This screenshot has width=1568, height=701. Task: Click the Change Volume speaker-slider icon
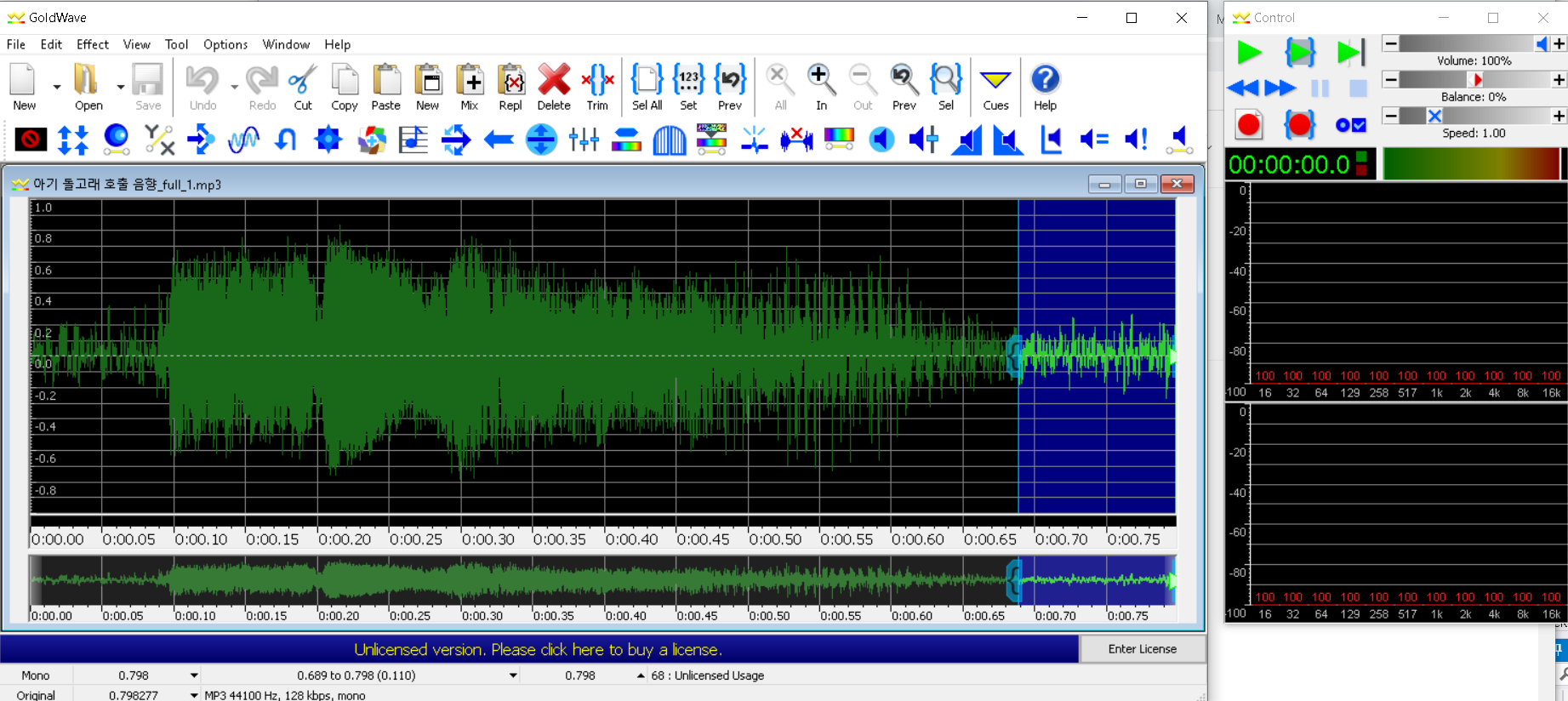924,139
